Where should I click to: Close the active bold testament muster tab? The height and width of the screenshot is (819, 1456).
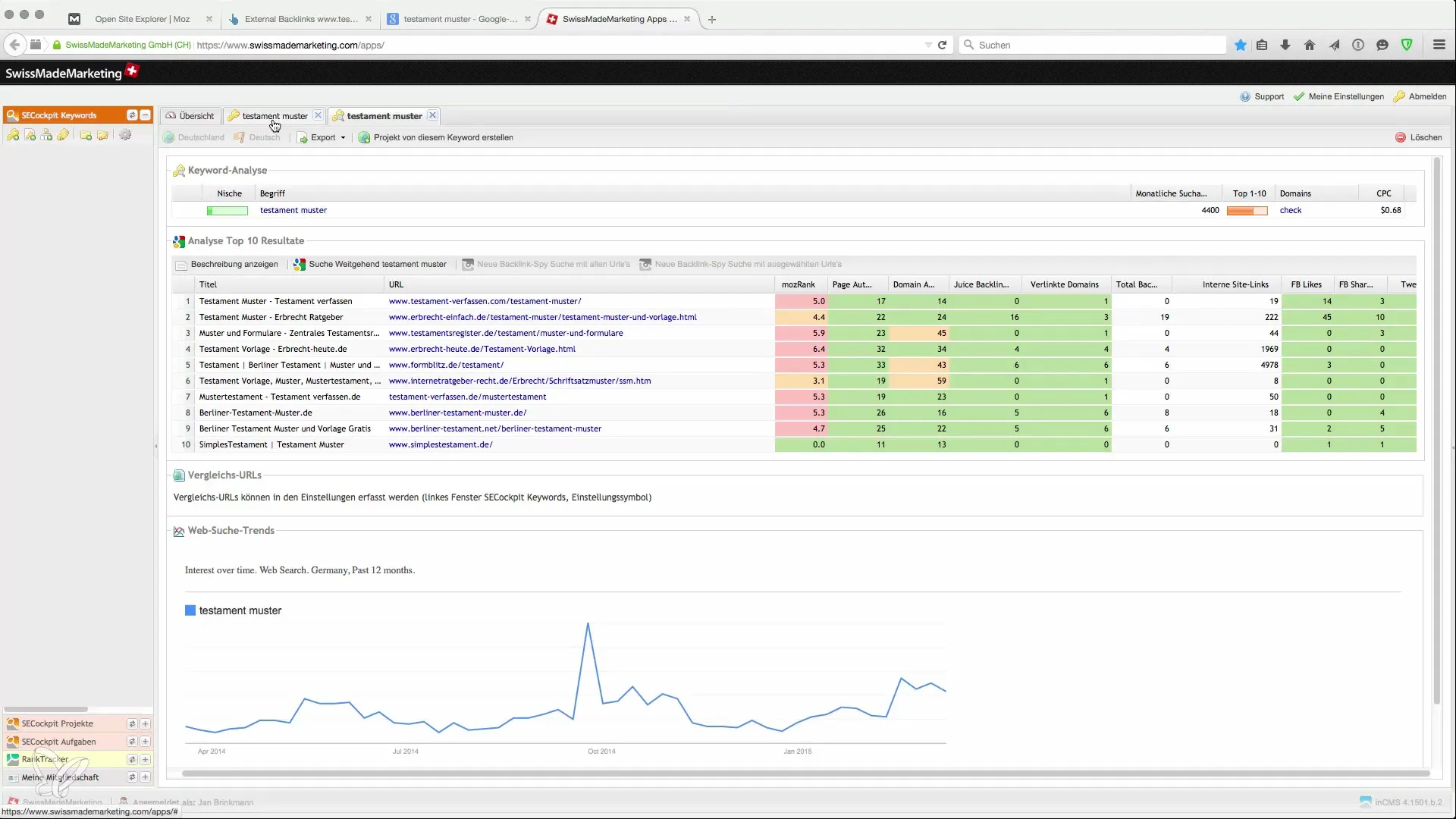coord(432,115)
